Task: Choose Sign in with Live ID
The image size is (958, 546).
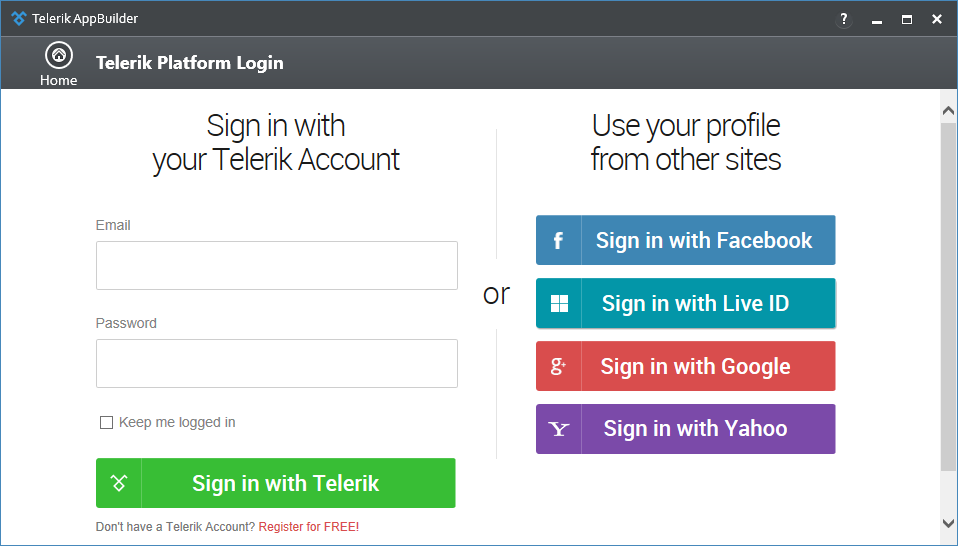Action: (x=696, y=304)
